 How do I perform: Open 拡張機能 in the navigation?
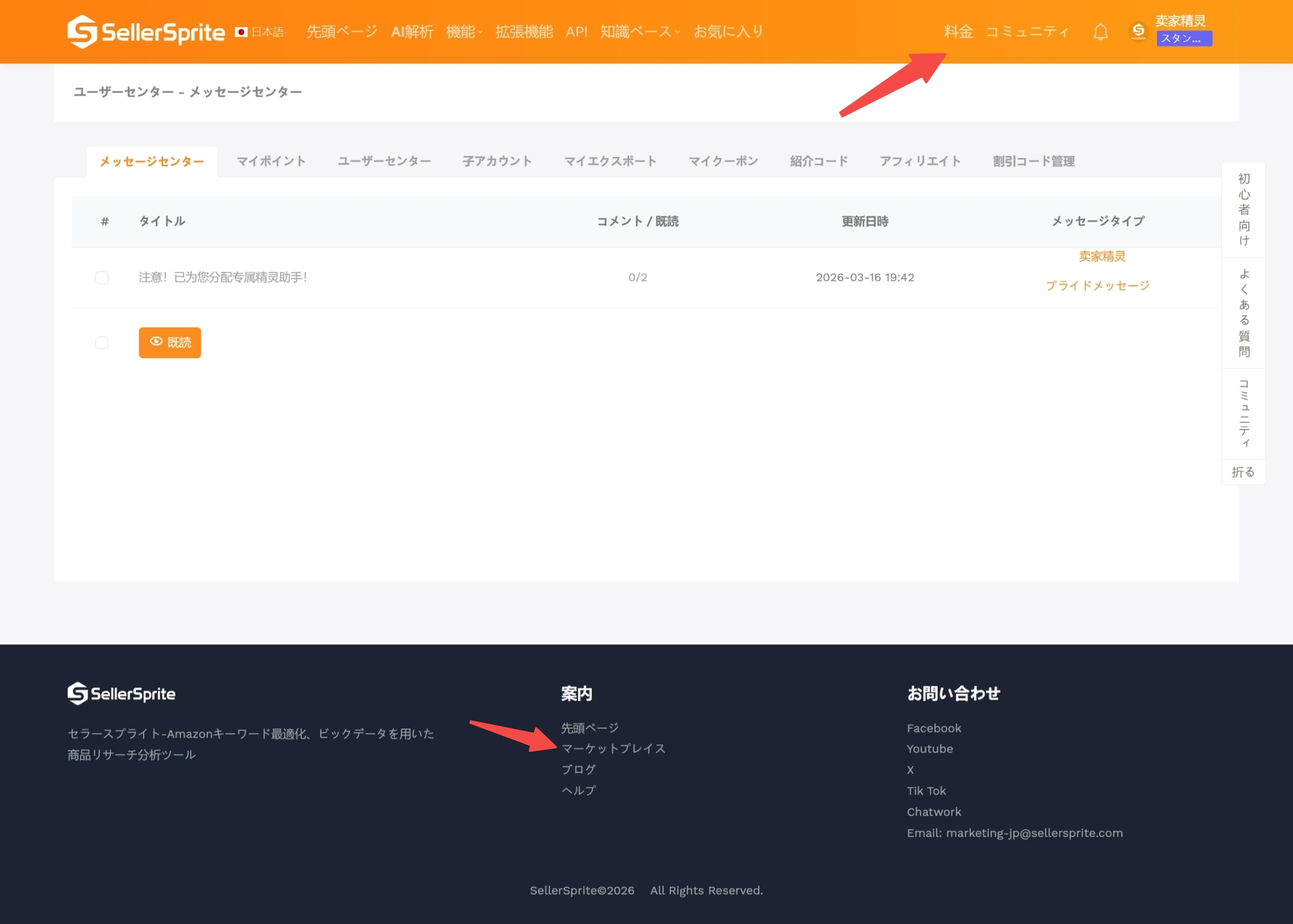[x=524, y=32]
